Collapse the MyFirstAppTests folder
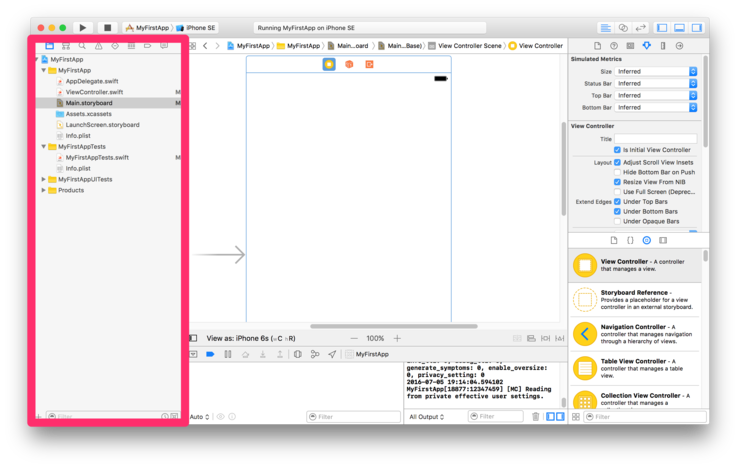This screenshot has height=468, width=740. point(44,147)
